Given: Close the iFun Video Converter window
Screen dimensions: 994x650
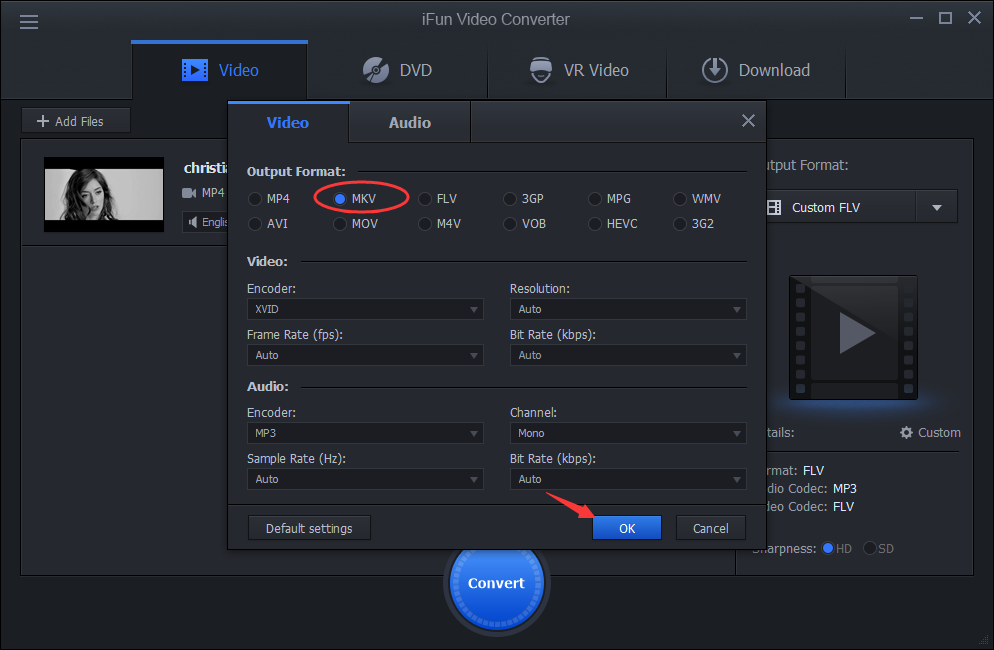Looking at the screenshot, I should click(974, 18).
